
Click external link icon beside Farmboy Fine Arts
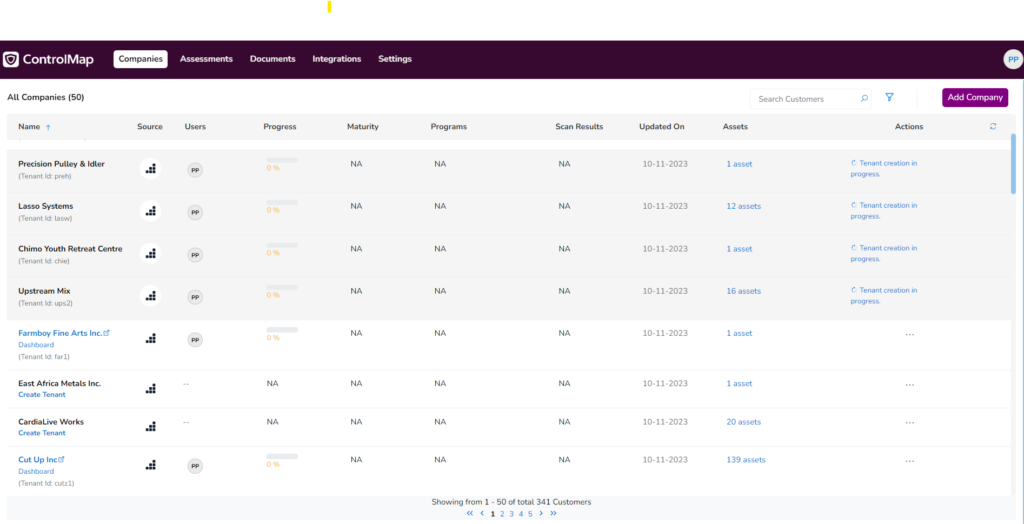106,333
